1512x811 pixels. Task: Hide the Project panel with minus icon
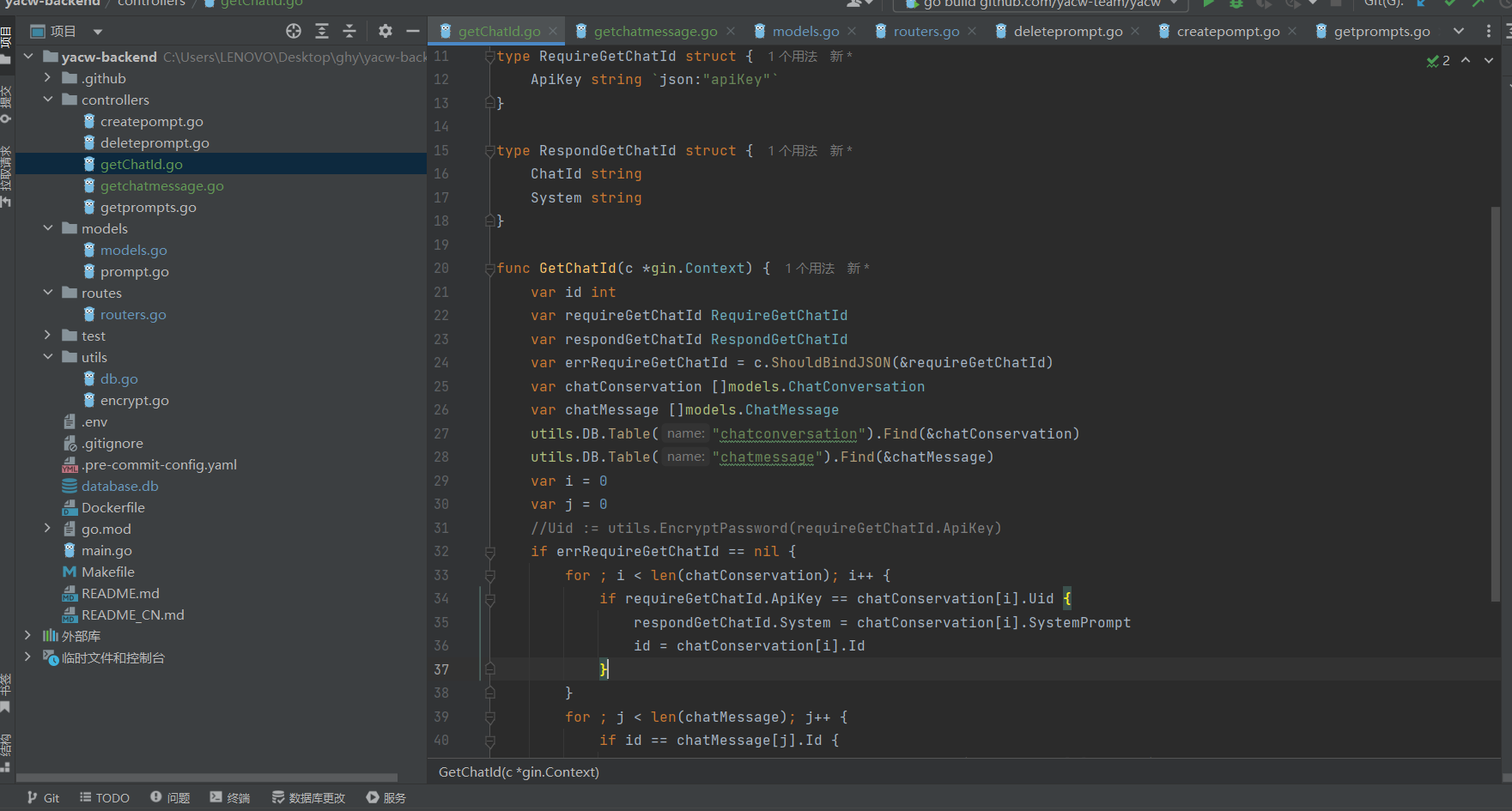(x=413, y=32)
